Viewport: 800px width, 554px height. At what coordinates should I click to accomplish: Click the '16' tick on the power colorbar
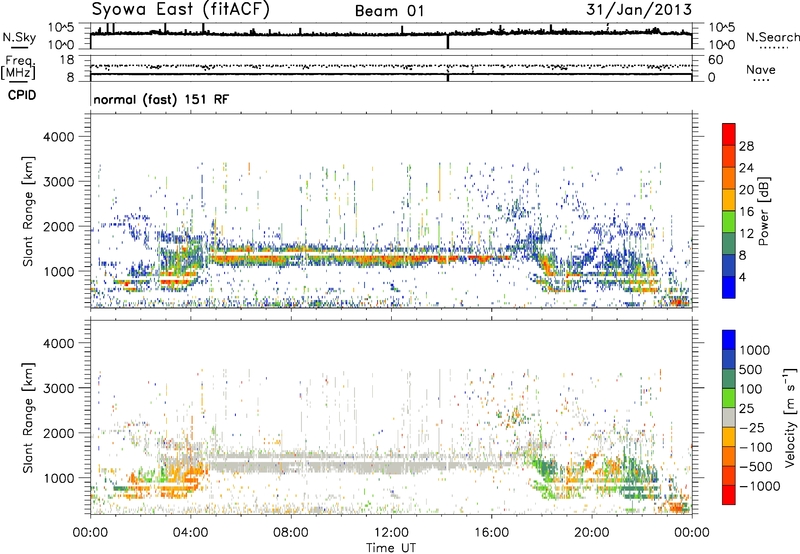coord(746,212)
